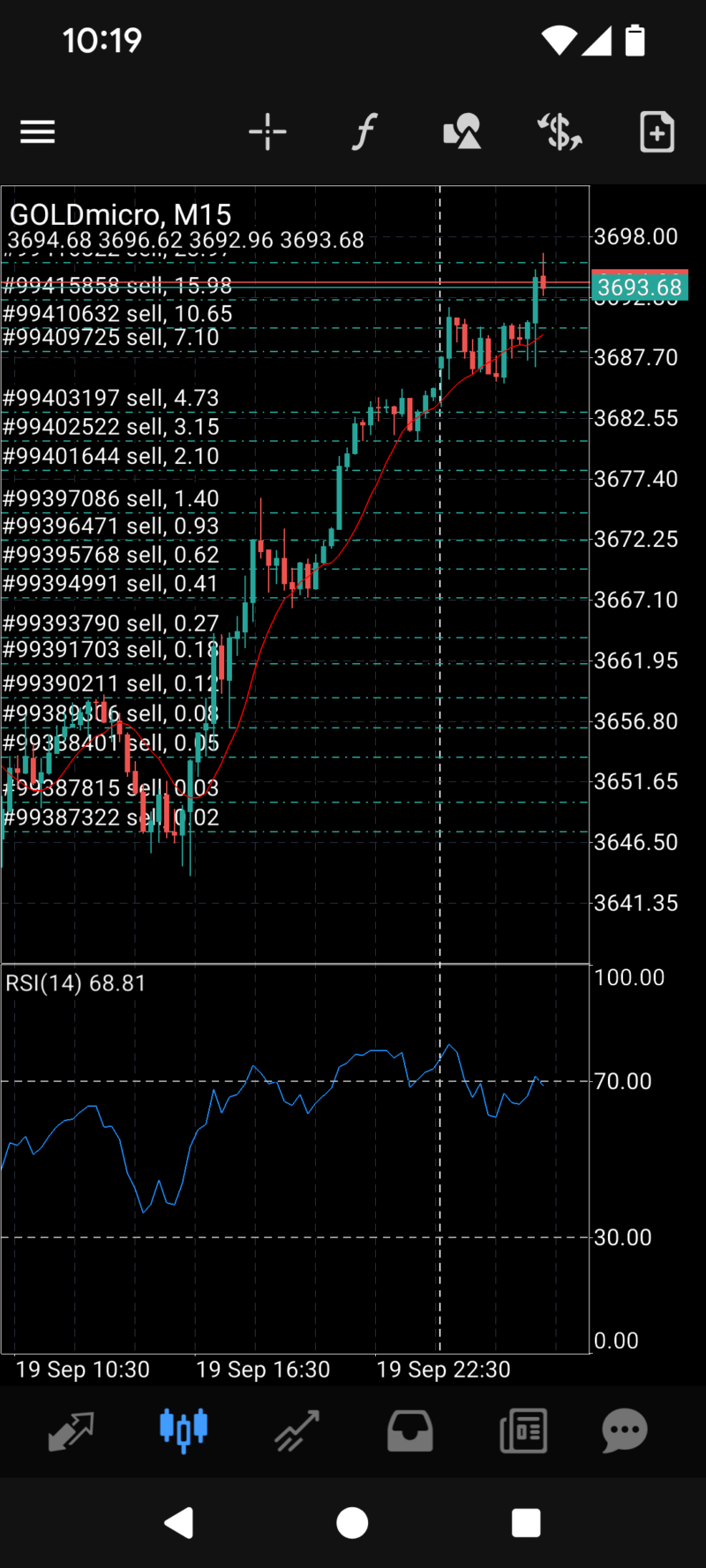This screenshot has height=1568, width=706.
Task: Tap the GOLDmicro, M15 chart title
Action: click(120, 214)
